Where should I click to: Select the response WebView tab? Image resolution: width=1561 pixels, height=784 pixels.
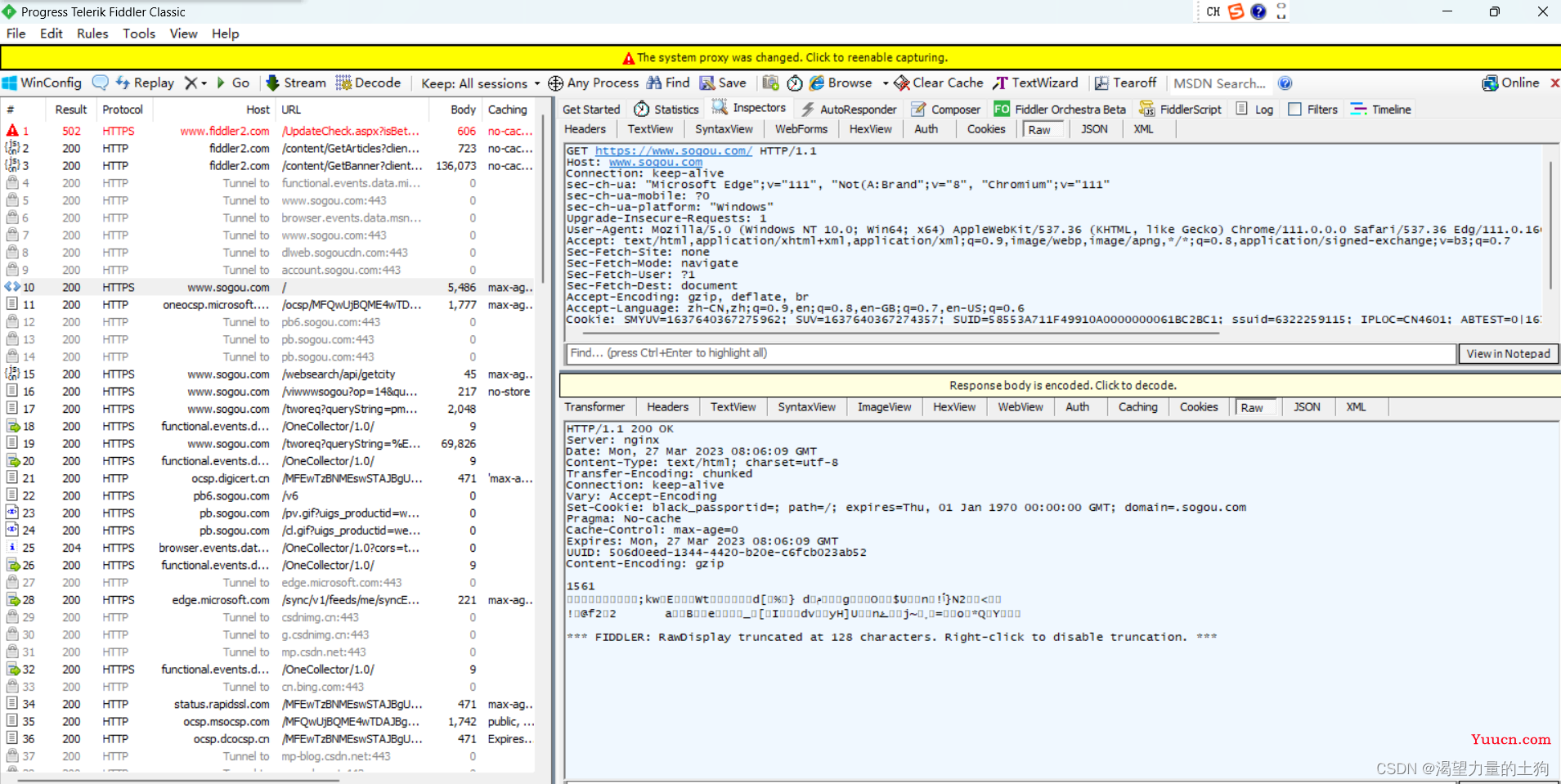tap(1020, 407)
